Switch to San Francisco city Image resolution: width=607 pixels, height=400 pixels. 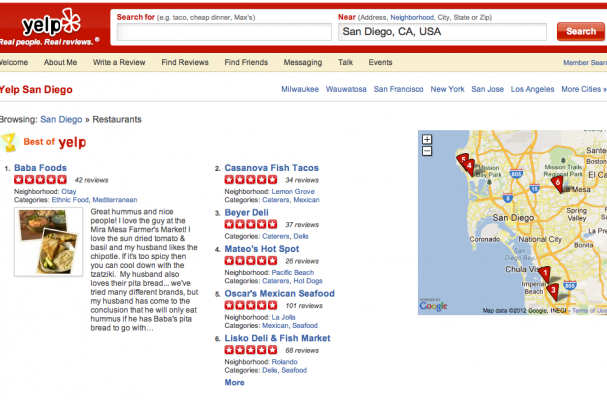398,89
